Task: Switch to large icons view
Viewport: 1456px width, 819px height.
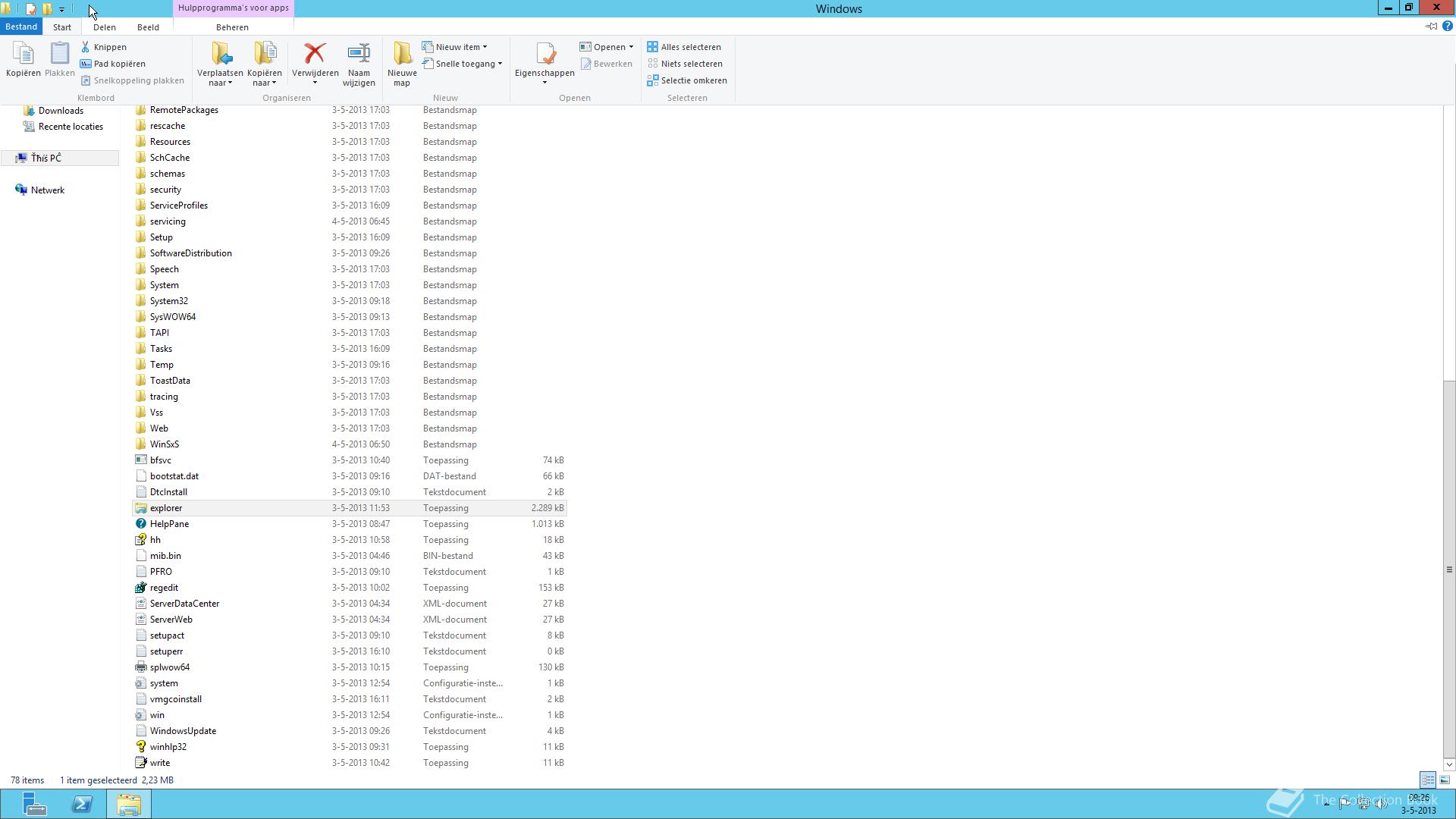Action: pyautogui.click(x=1445, y=780)
